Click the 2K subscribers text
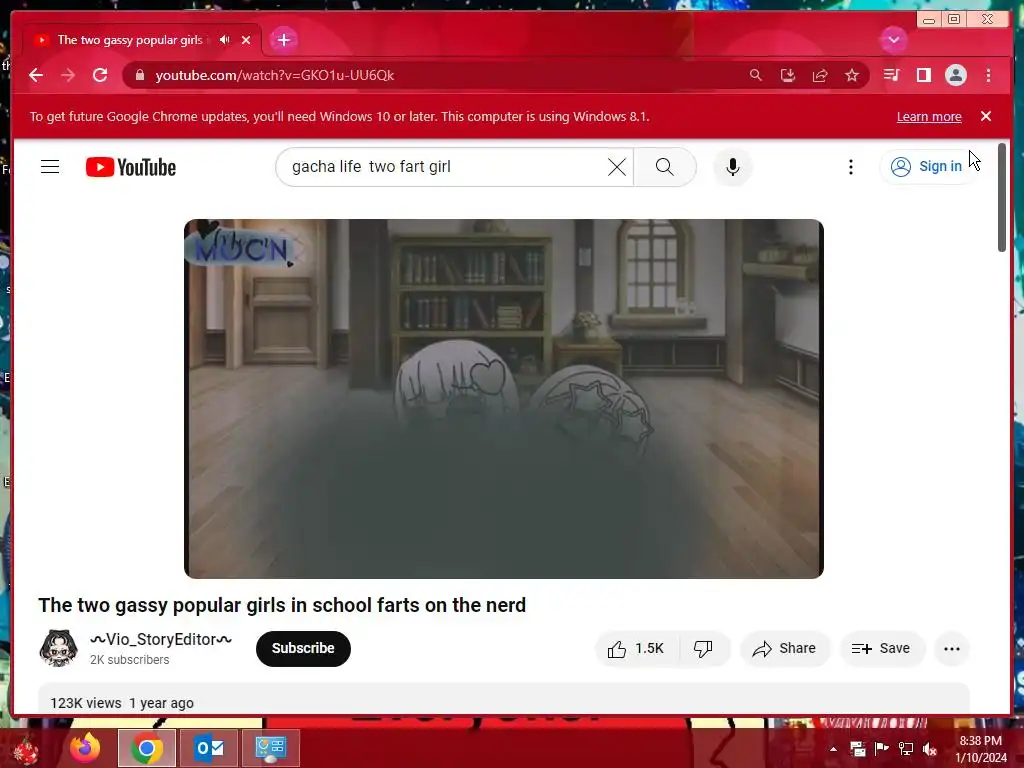 (129, 660)
